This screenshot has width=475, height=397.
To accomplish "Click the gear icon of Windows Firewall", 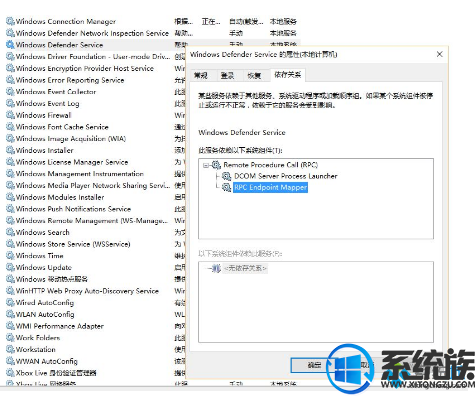I will point(10,115).
